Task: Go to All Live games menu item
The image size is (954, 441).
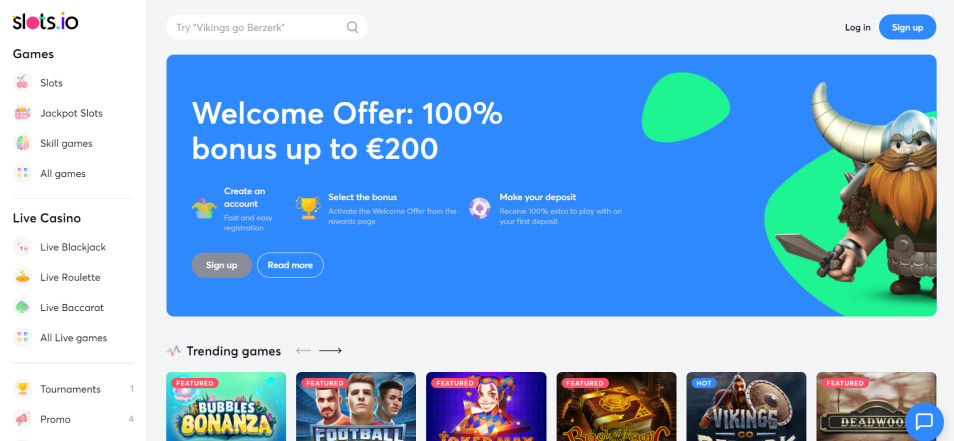Action: coord(73,338)
